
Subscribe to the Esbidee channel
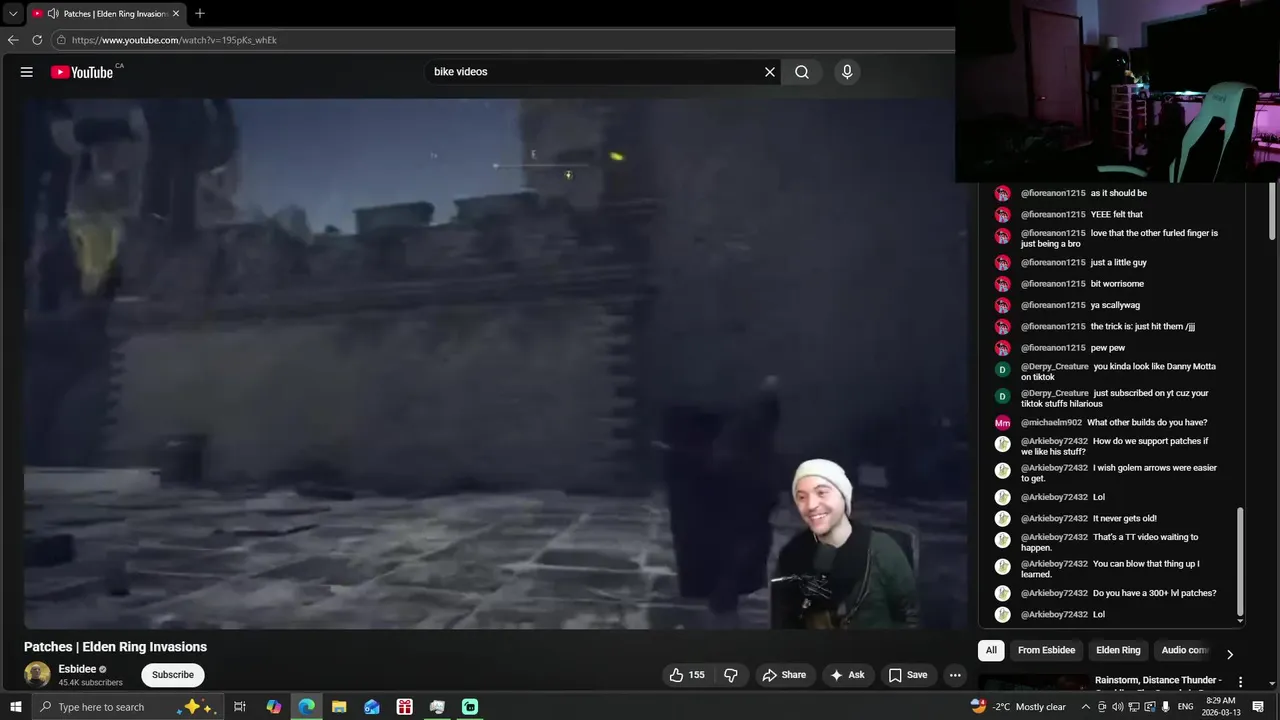[173, 675]
